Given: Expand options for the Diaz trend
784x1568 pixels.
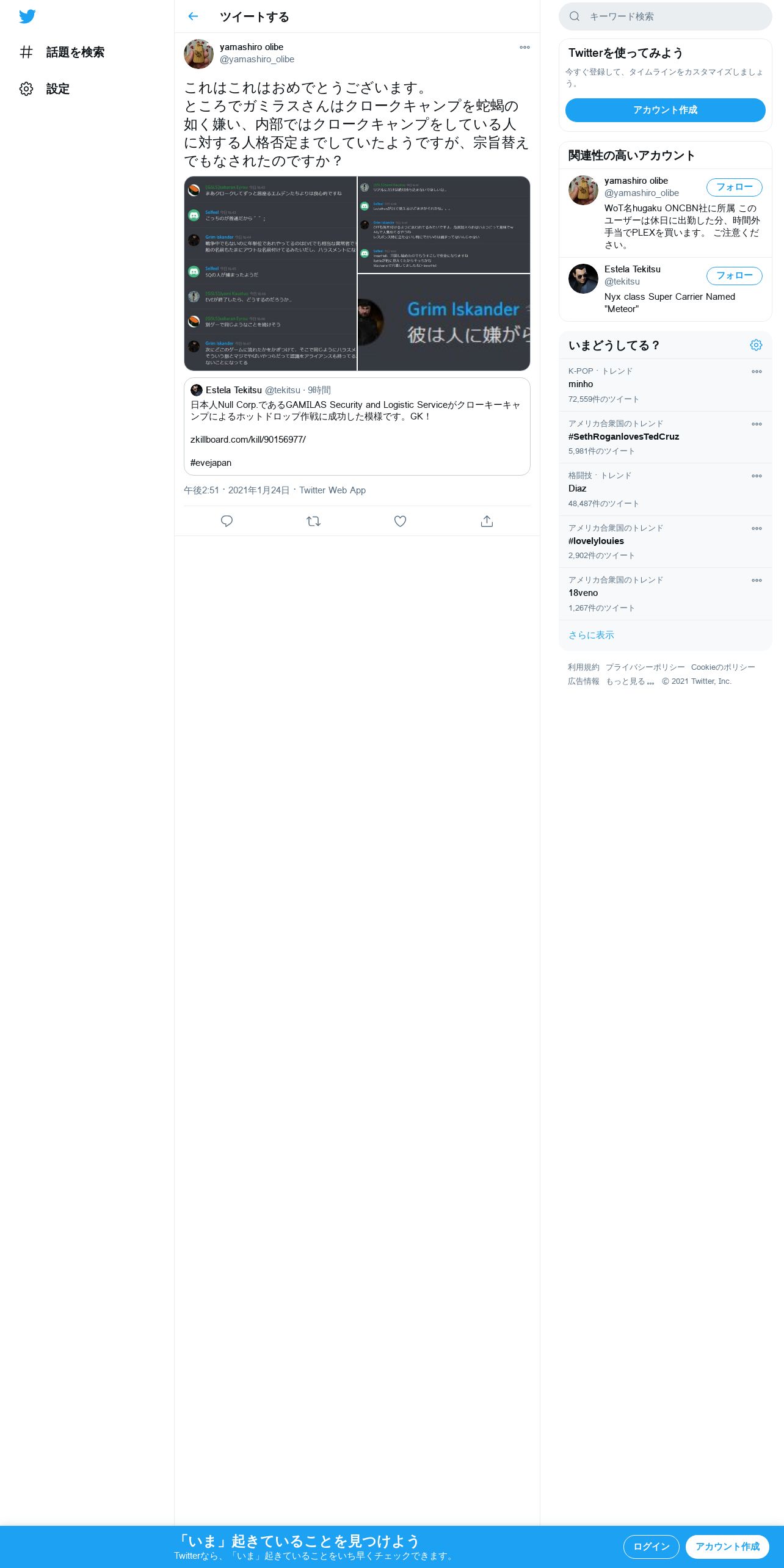Looking at the screenshot, I should (757, 476).
